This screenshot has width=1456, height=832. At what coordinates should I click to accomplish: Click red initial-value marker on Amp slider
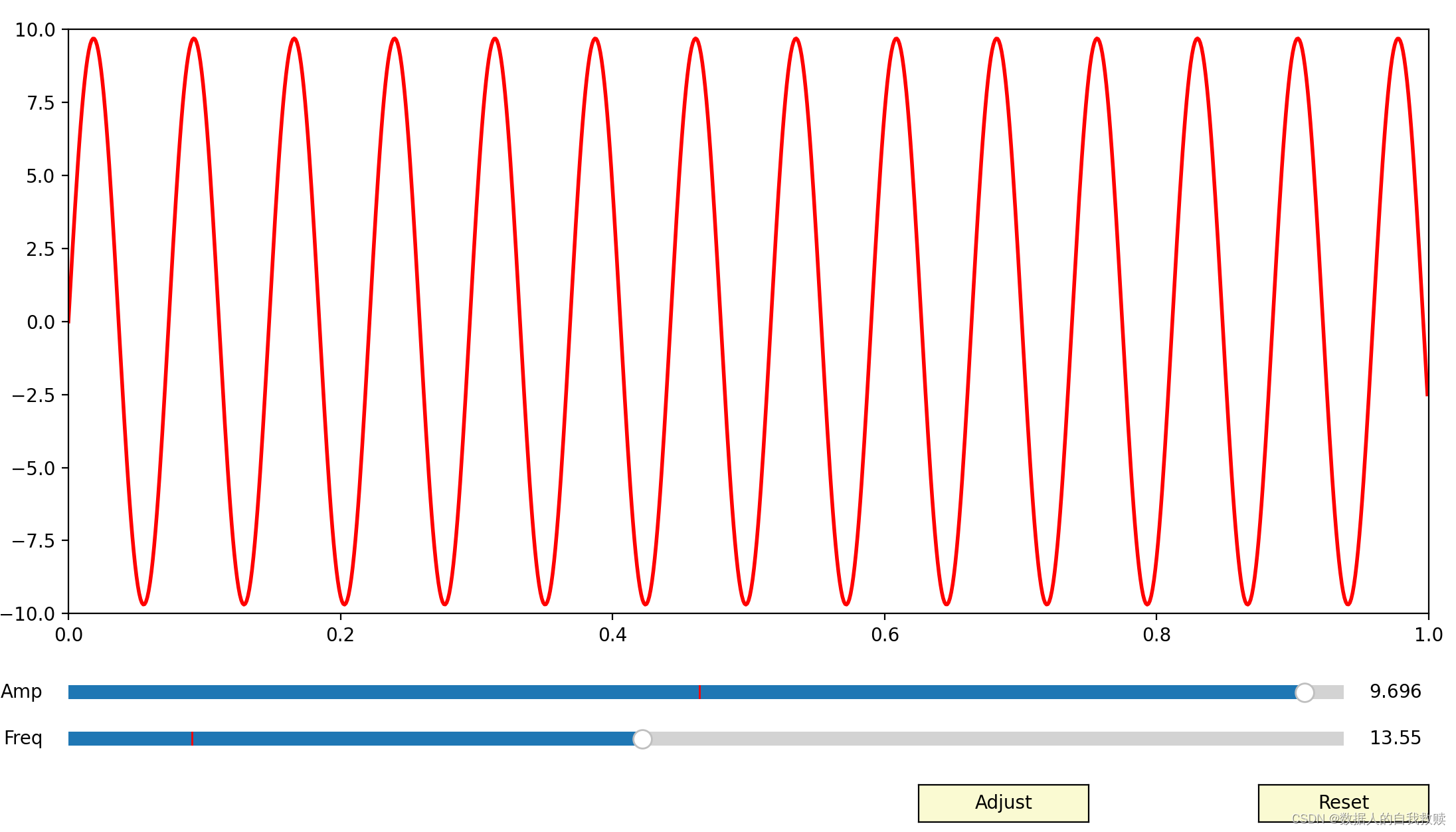coord(699,692)
